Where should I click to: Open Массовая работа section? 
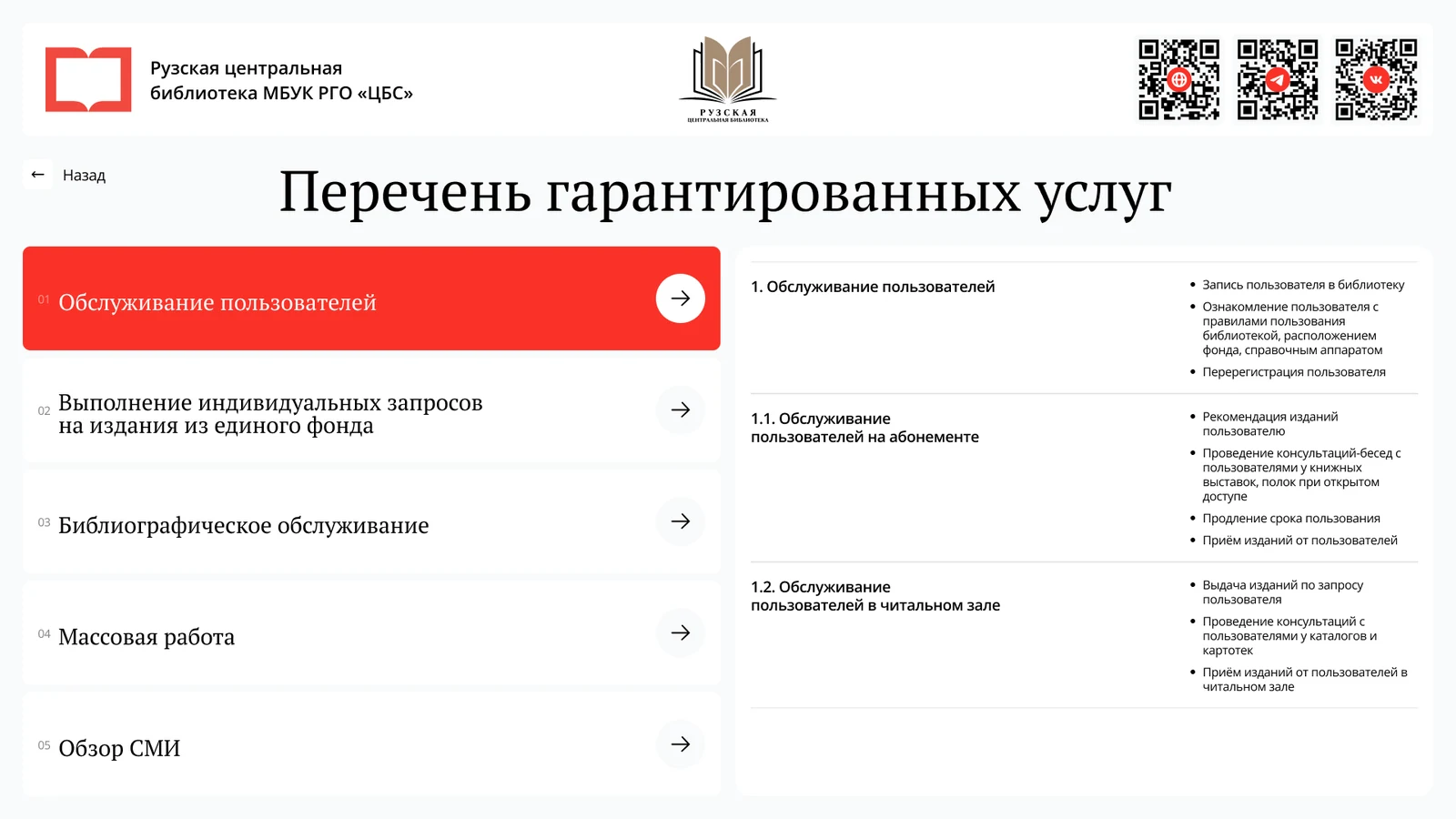click(371, 633)
